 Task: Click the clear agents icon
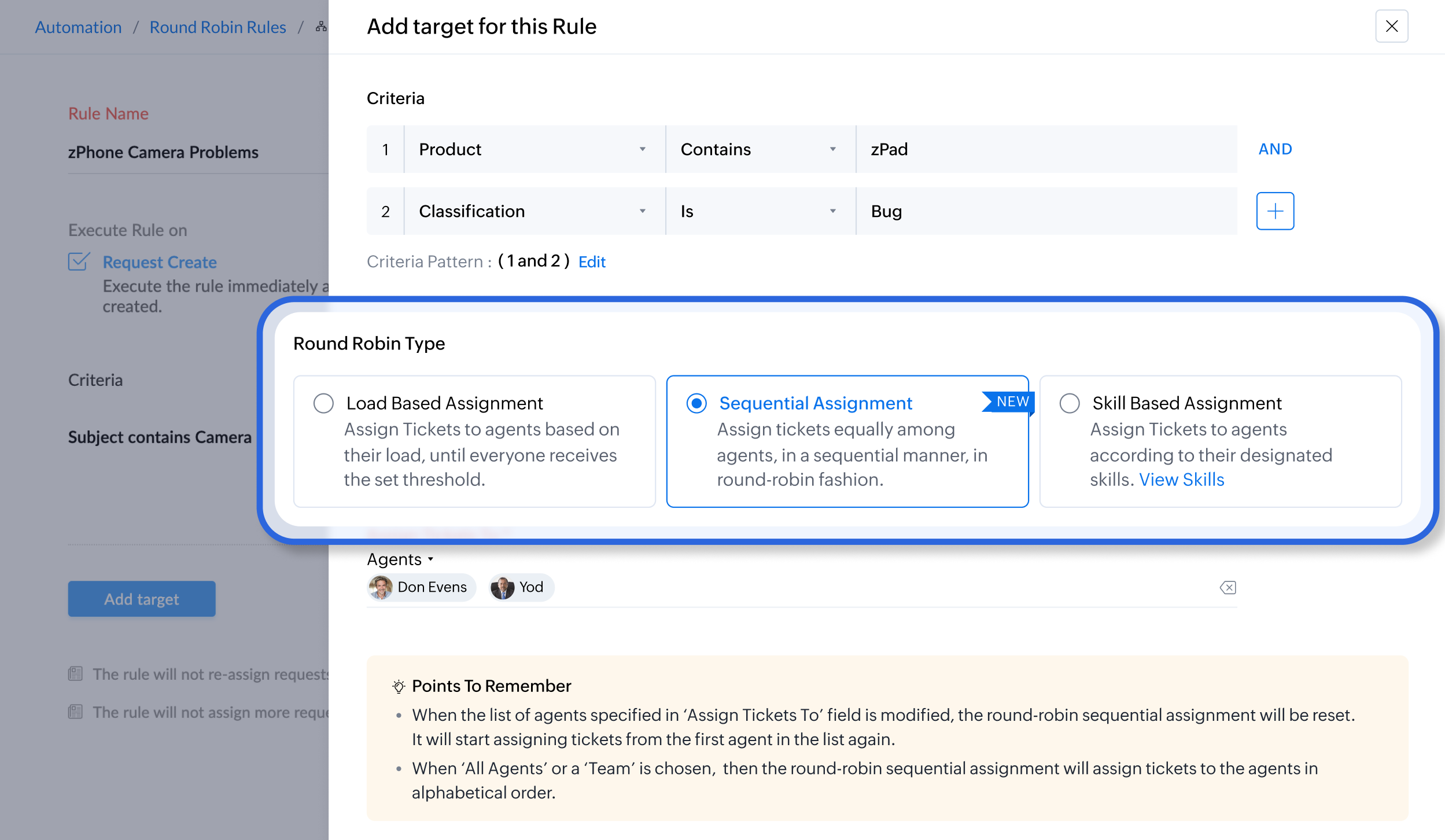pos(1227,588)
